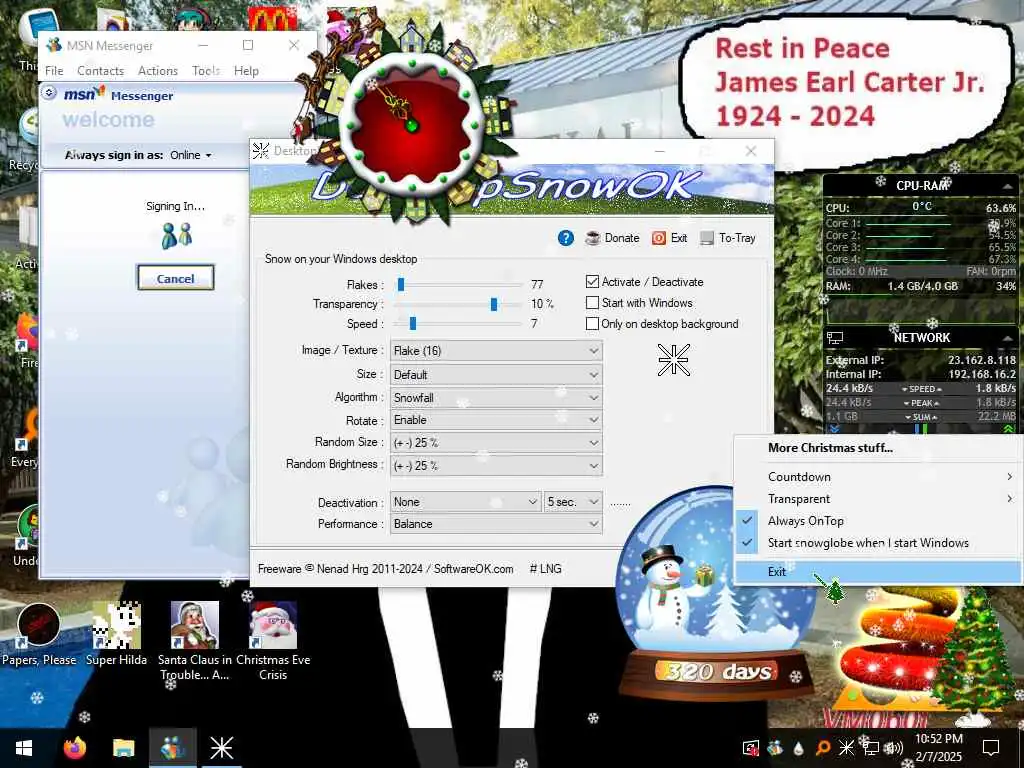This screenshot has width=1024, height=768.
Task: Open the Always sign in as Online dropdown
Action: coord(191,155)
